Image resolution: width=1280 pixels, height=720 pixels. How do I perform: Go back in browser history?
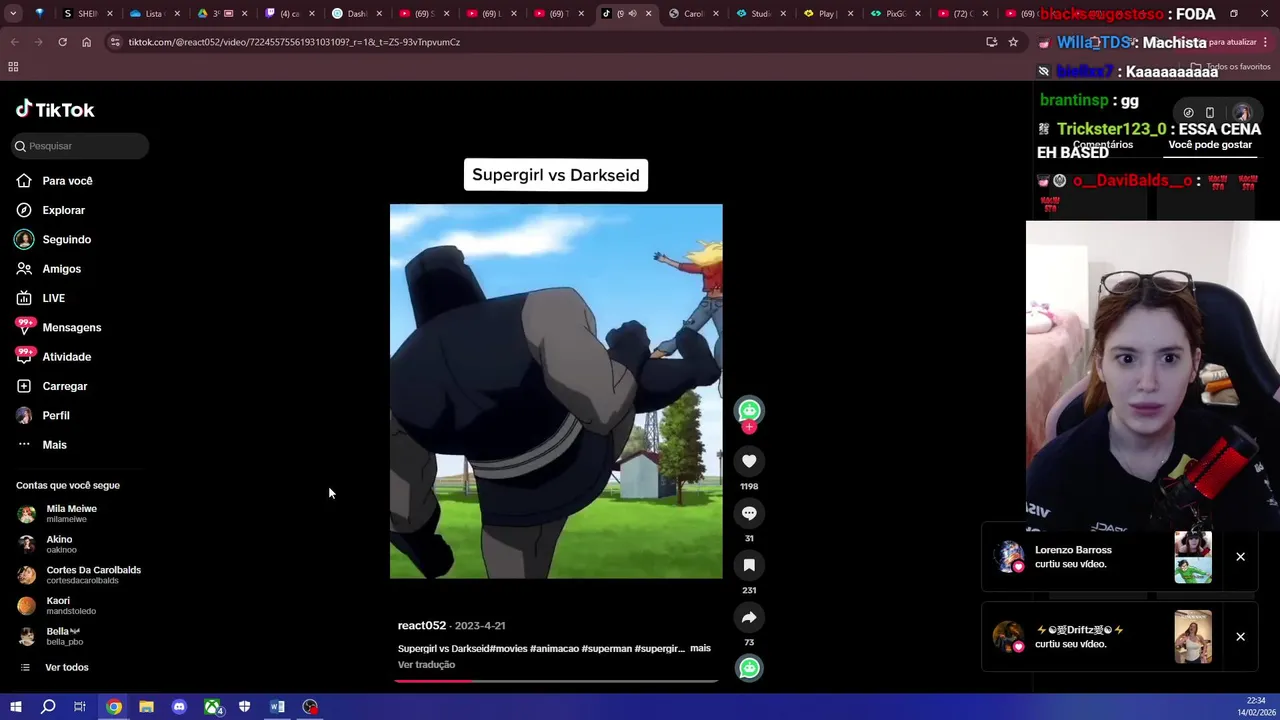pyautogui.click(x=14, y=42)
